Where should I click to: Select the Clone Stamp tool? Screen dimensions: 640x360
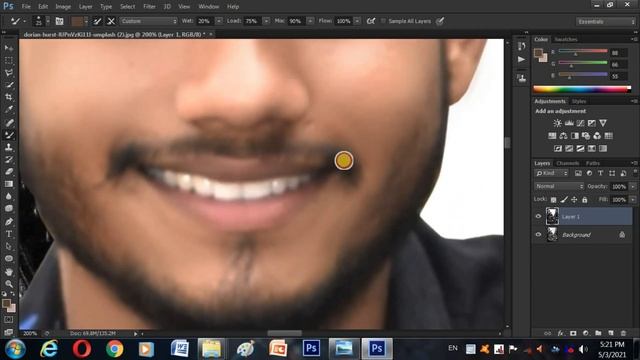[9, 147]
